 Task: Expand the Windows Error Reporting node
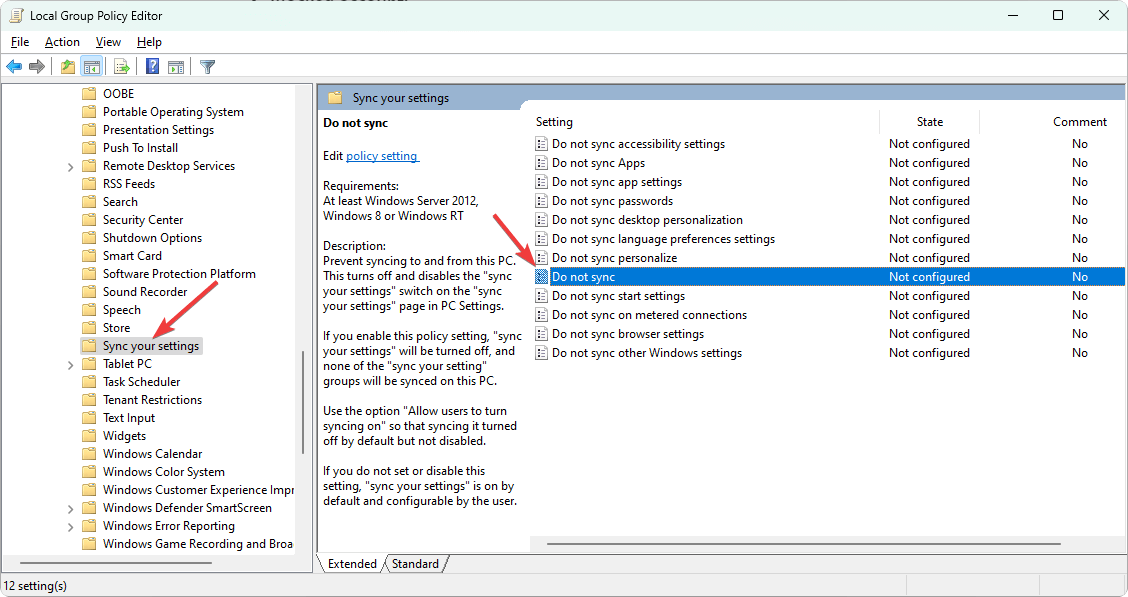[x=70, y=527]
